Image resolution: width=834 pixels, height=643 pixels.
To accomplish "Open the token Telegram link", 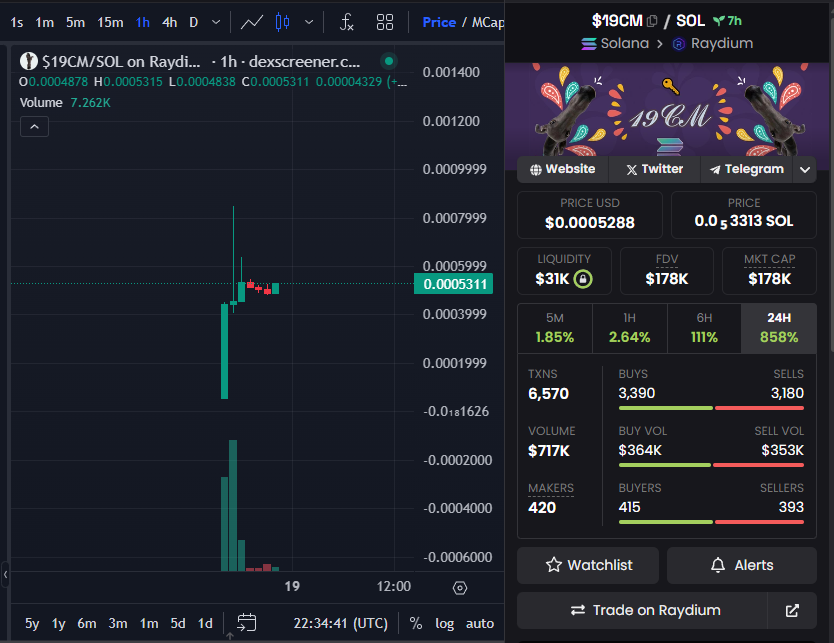I will (x=747, y=170).
